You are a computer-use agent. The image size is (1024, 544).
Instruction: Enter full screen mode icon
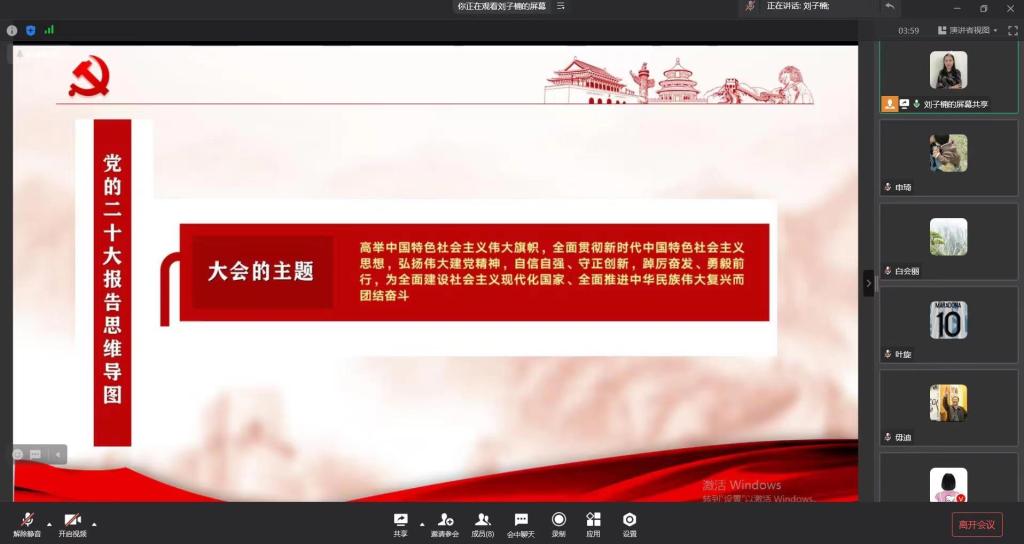click(x=1013, y=30)
